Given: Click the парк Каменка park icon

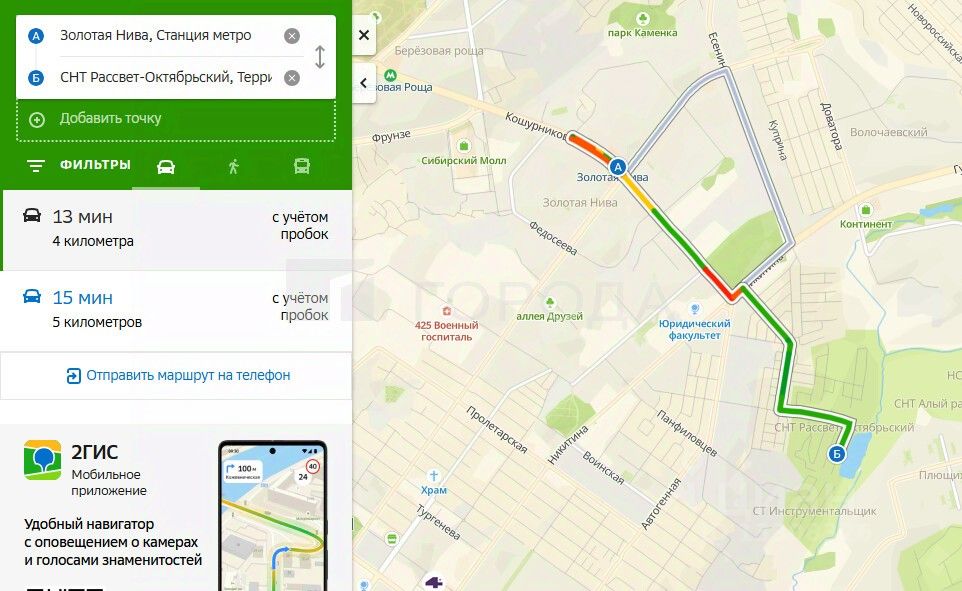Looking at the screenshot, I should click(x=642, y=18).
